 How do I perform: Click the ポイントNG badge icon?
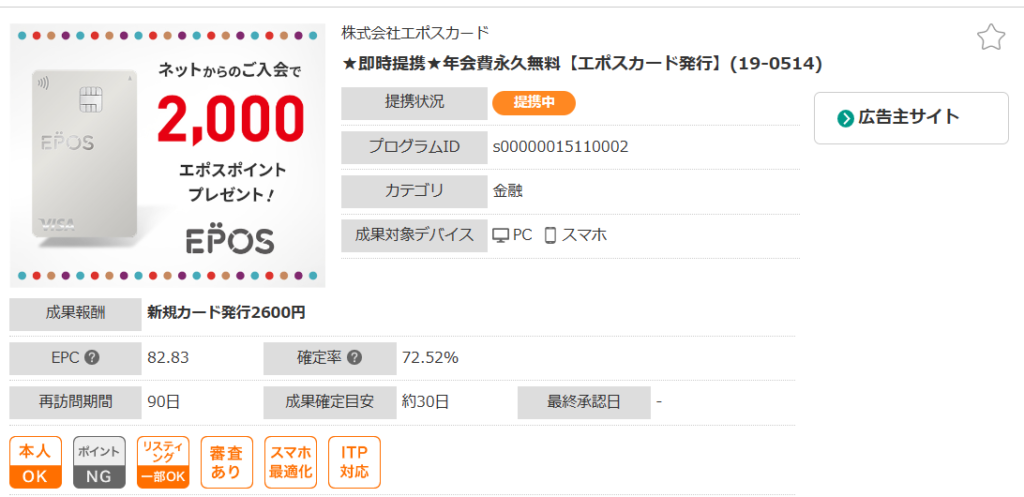(99, 462)
